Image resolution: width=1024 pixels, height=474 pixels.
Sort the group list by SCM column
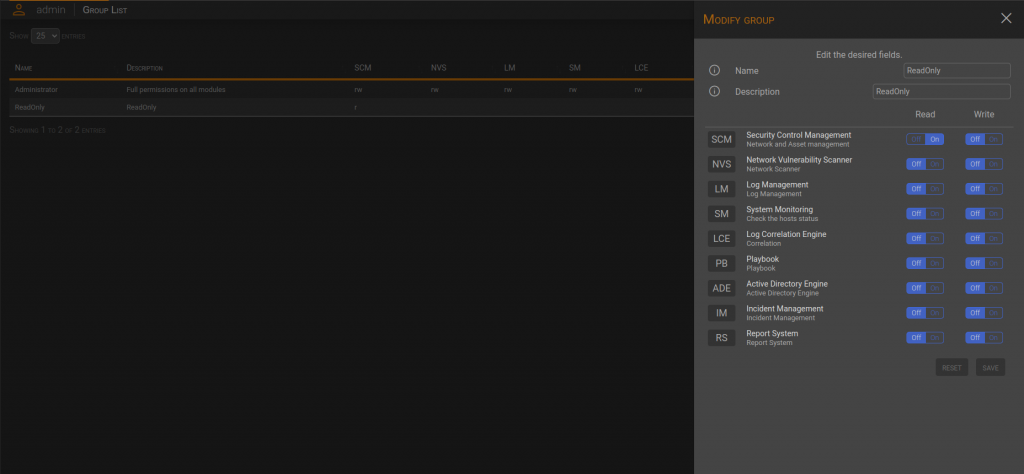362,68
